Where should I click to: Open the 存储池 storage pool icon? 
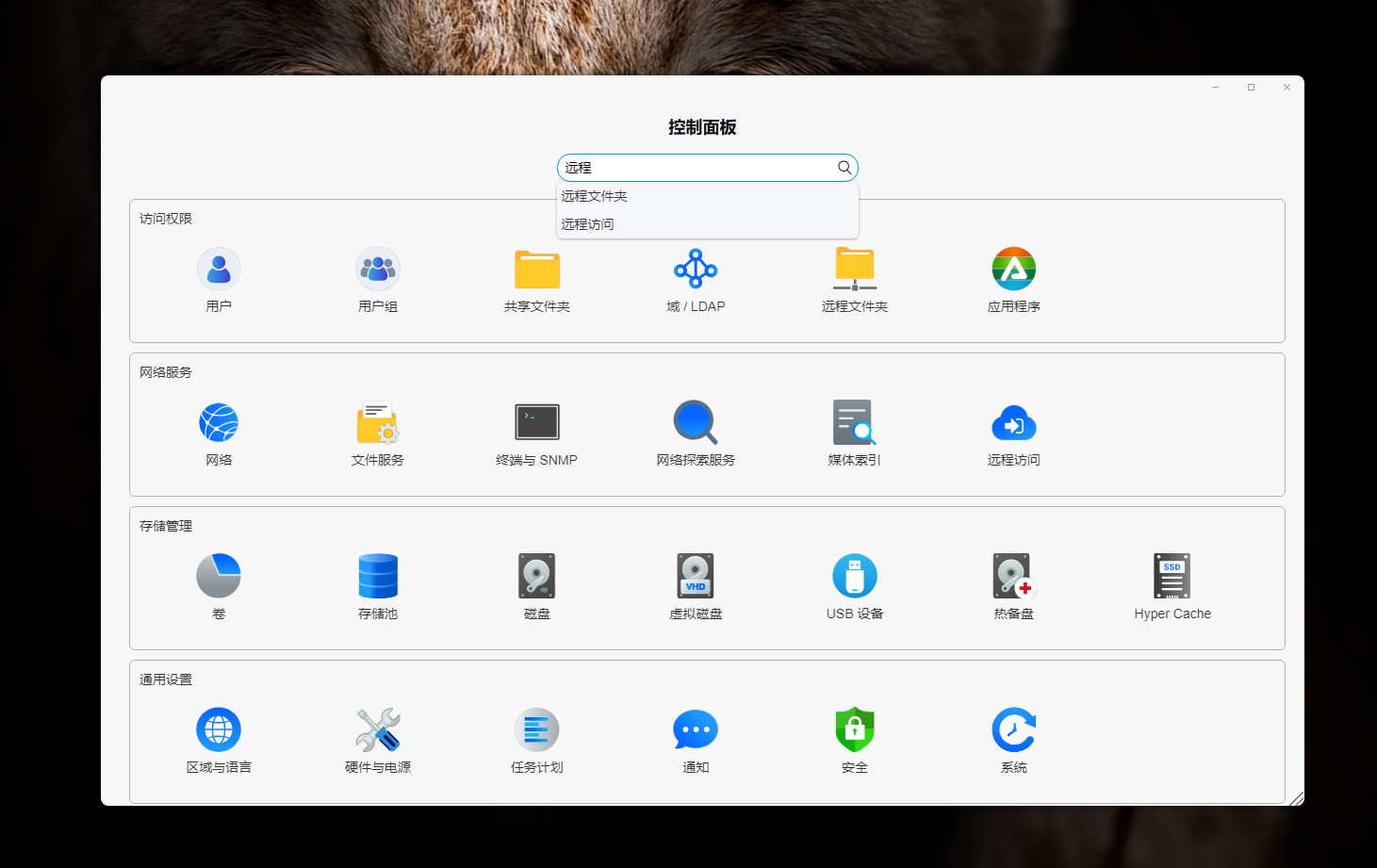[378, 576]
